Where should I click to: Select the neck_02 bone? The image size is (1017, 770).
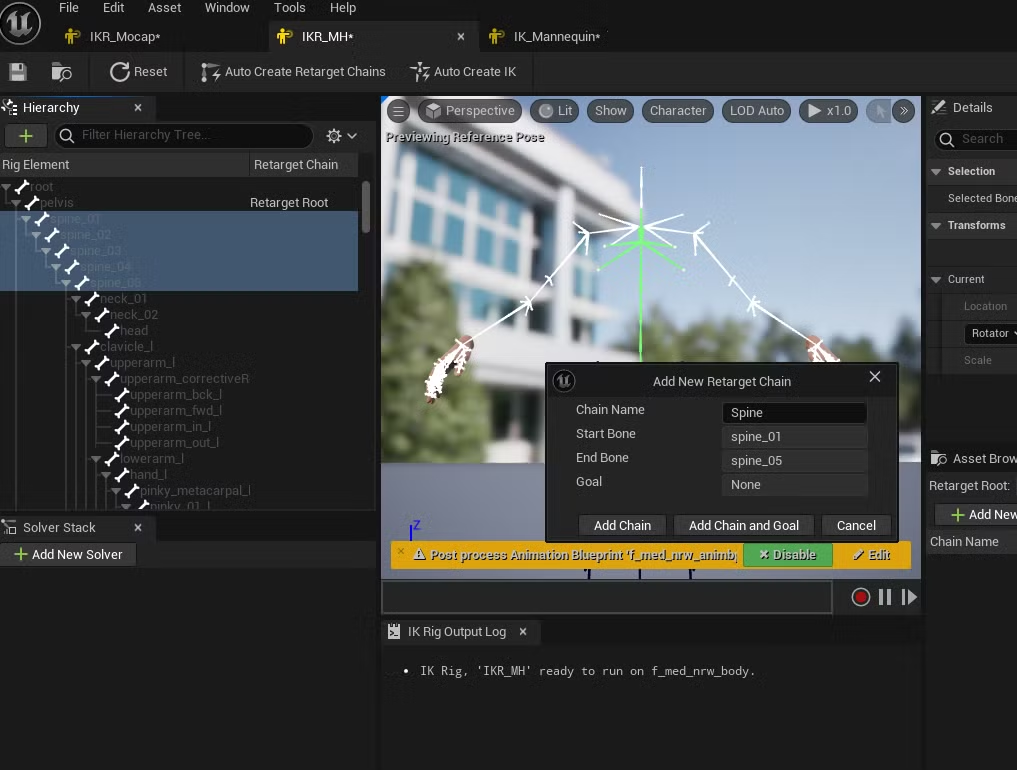point(134,315)
